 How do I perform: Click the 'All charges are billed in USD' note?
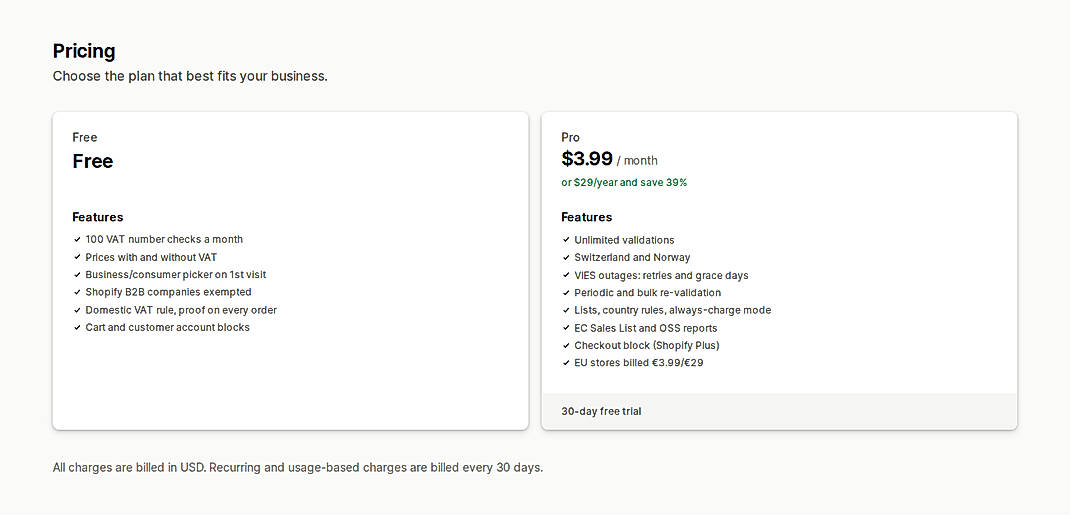(x=298, y=468)
